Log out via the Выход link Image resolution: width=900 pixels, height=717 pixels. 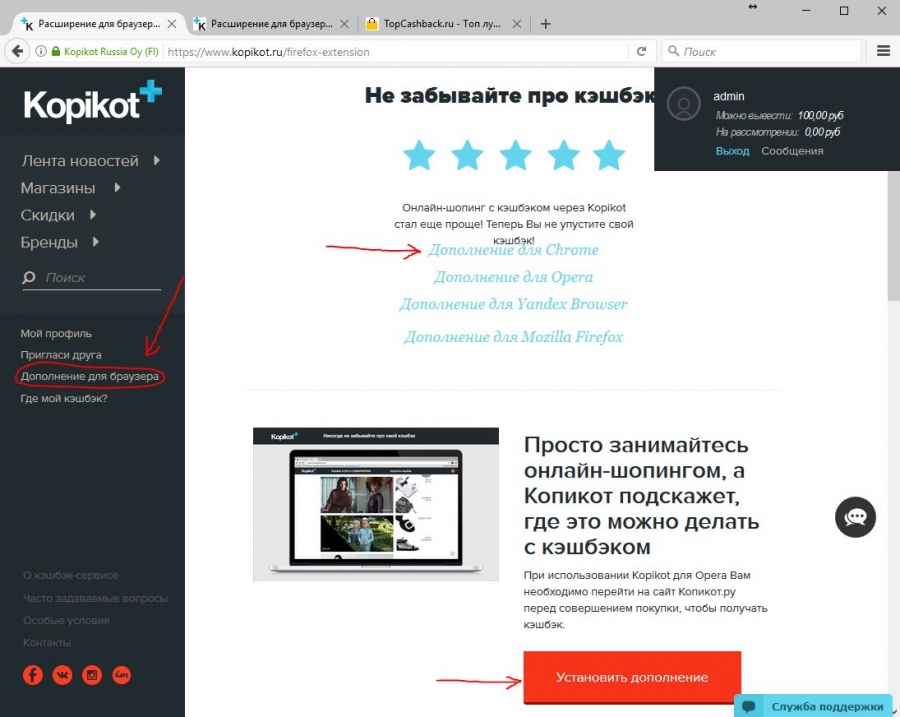click(732, 151)
